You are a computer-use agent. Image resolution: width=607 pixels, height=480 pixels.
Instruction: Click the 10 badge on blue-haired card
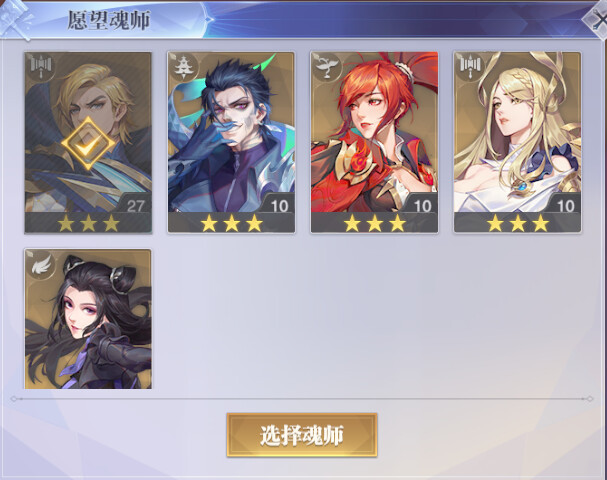[x=279, y=206]
